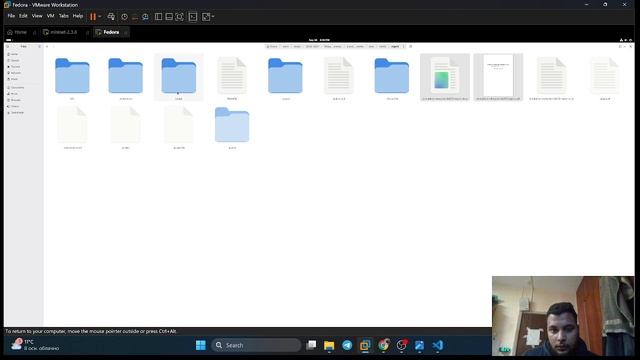Image resolution: width=640 pixels, height=360 pixels.
Task: Toggle the thumbnail bar layout icon
Action: (169, 17)
